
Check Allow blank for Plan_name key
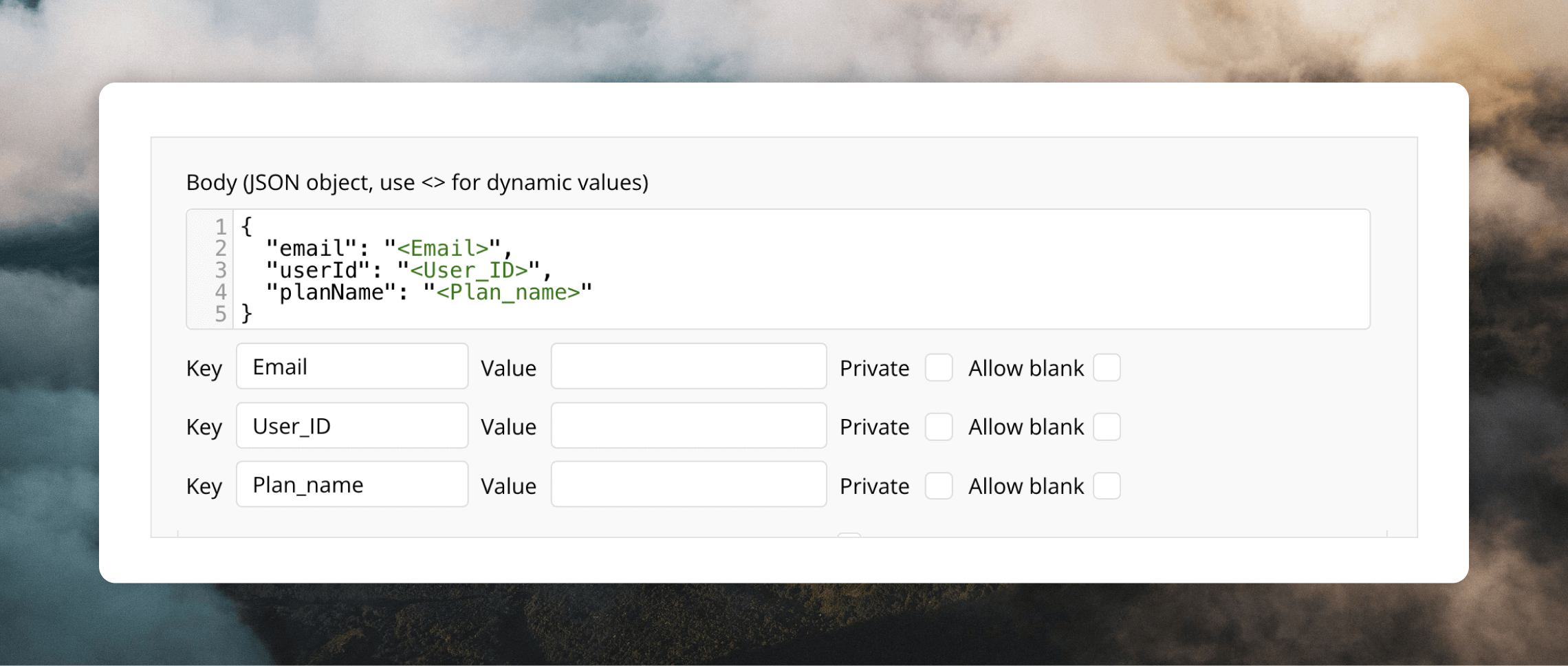pos(1107,486)
